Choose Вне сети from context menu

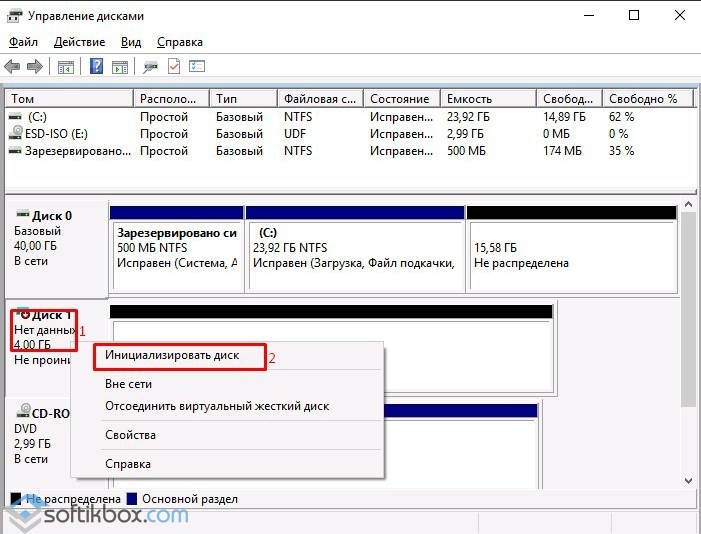click(128, 383)
